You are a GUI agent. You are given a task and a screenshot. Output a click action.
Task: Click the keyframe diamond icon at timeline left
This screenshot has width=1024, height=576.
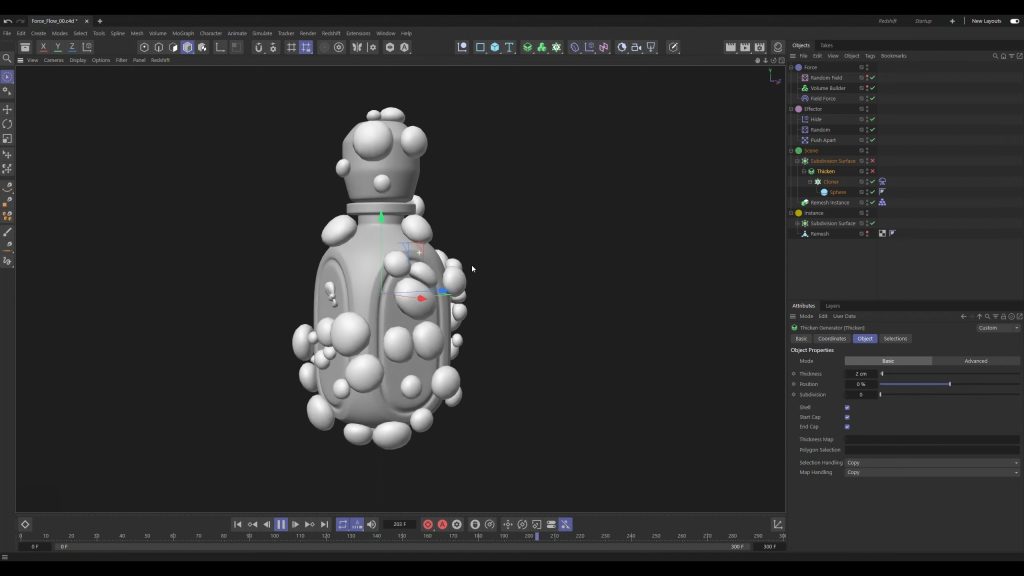coord(25,524)
